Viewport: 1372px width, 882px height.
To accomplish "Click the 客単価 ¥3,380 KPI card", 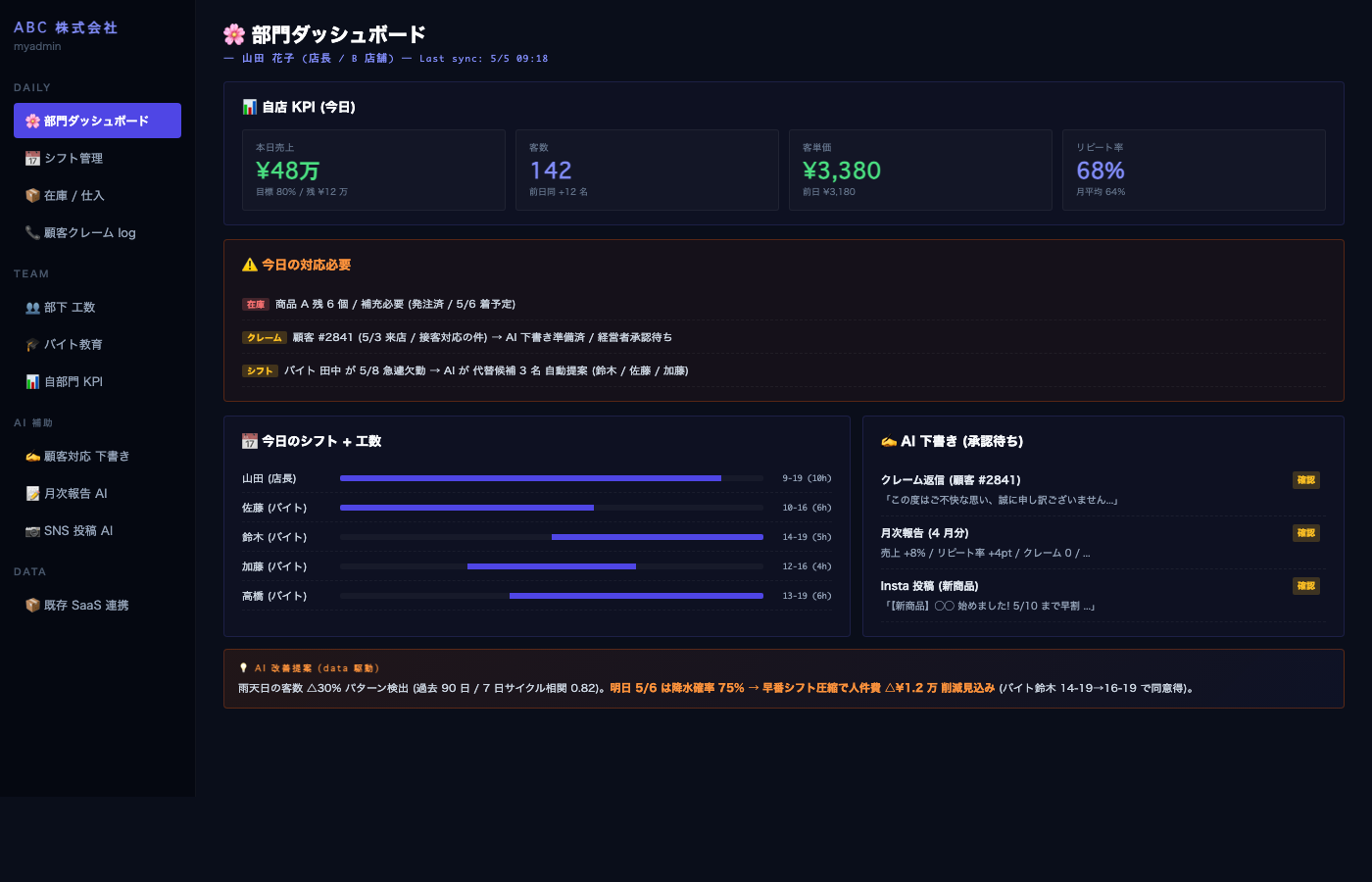I will (920, 170).
